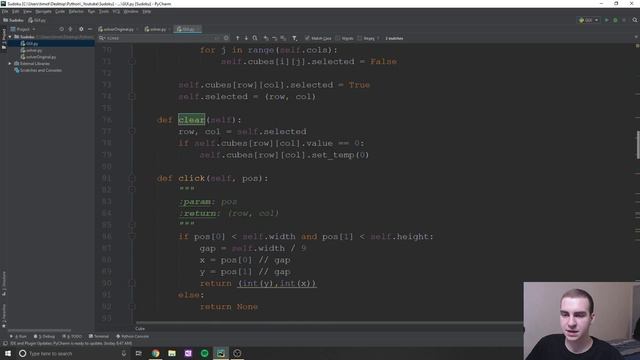Open the Window menu
640x360 pixels.
point(131,11)
